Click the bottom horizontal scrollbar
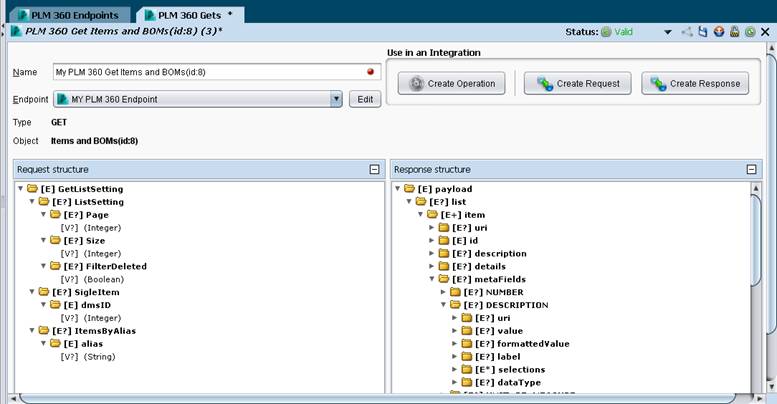The height and width of the screenshot is (404, 777). point(377,398)
